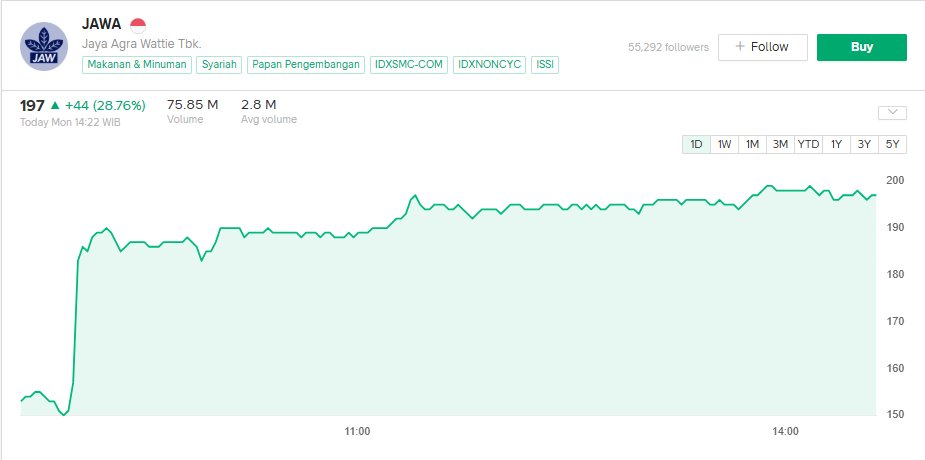Open the Syariah tag
The width and height of the screenshot is (925, 460).
219,65
